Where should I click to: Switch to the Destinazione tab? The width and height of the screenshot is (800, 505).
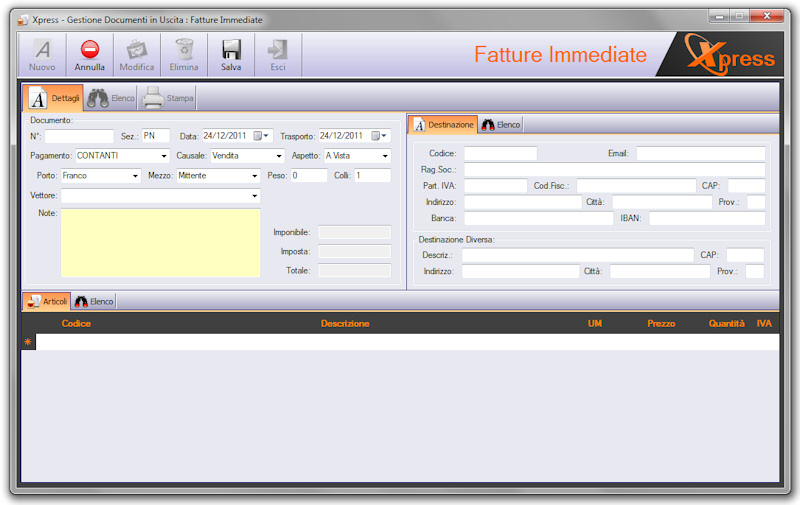tap(443, 124)
